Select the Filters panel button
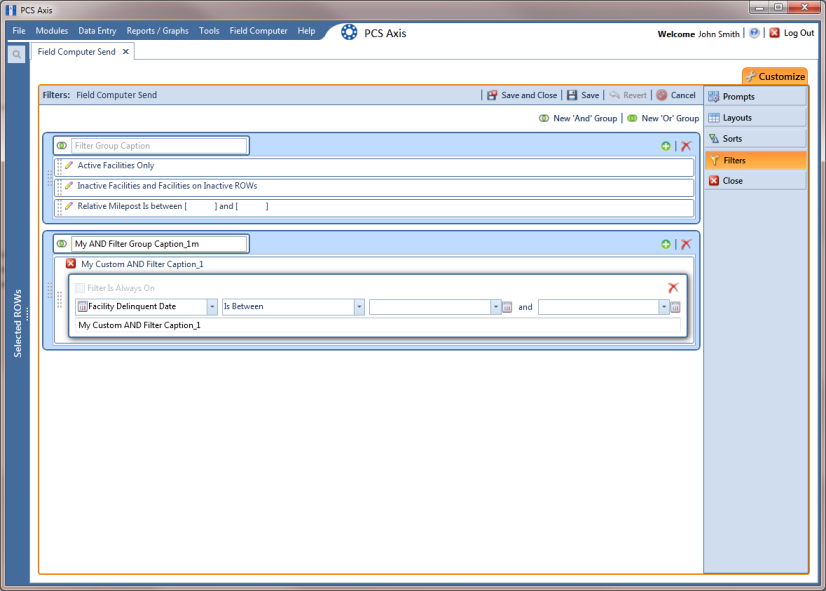The image size is (826, 591). [755, 160]
